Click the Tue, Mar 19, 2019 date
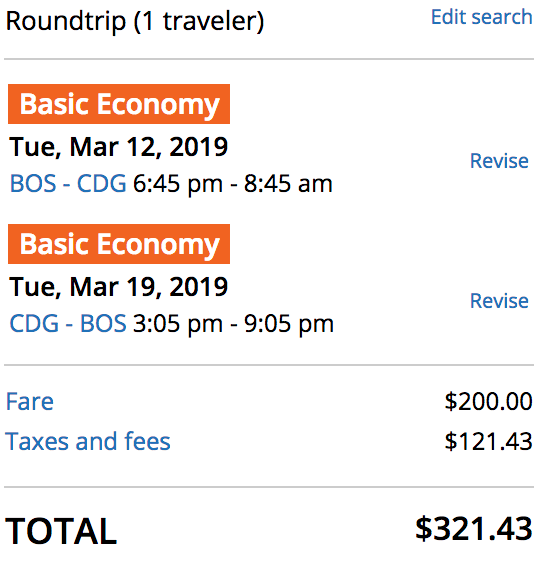Image resolution: width=538 pixels, height=566 pixels. tap(119, 287)
